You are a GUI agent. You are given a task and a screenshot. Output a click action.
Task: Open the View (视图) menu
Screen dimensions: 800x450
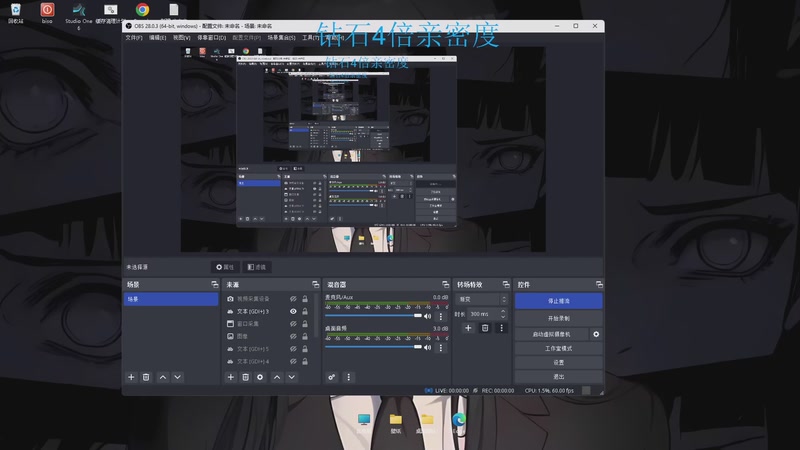[182, 38]
